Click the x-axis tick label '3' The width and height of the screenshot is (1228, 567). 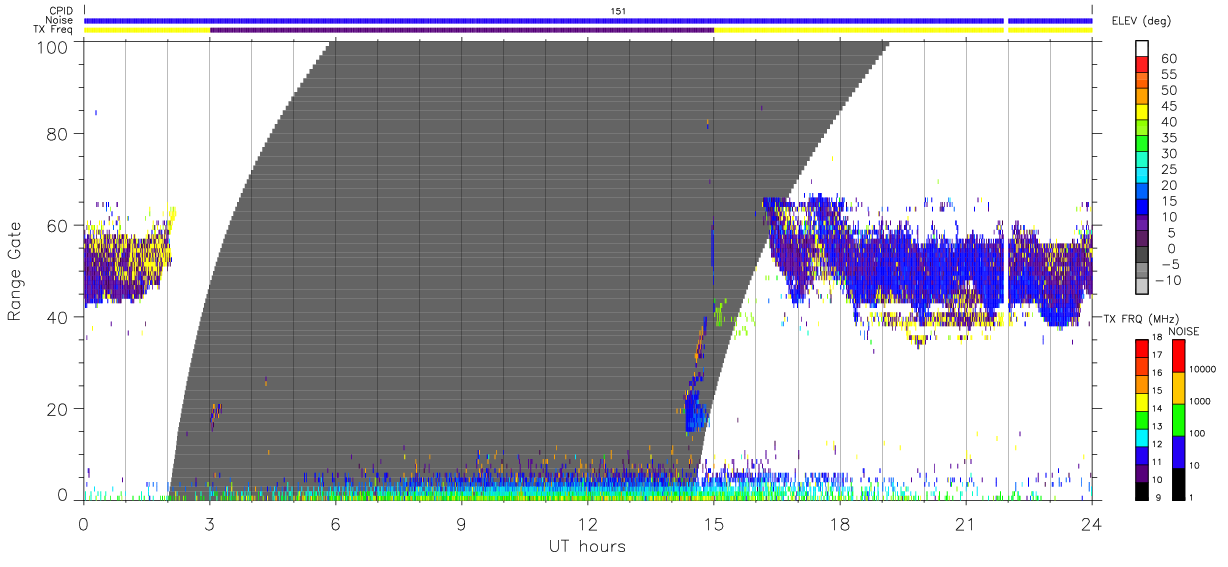(209, 523)
